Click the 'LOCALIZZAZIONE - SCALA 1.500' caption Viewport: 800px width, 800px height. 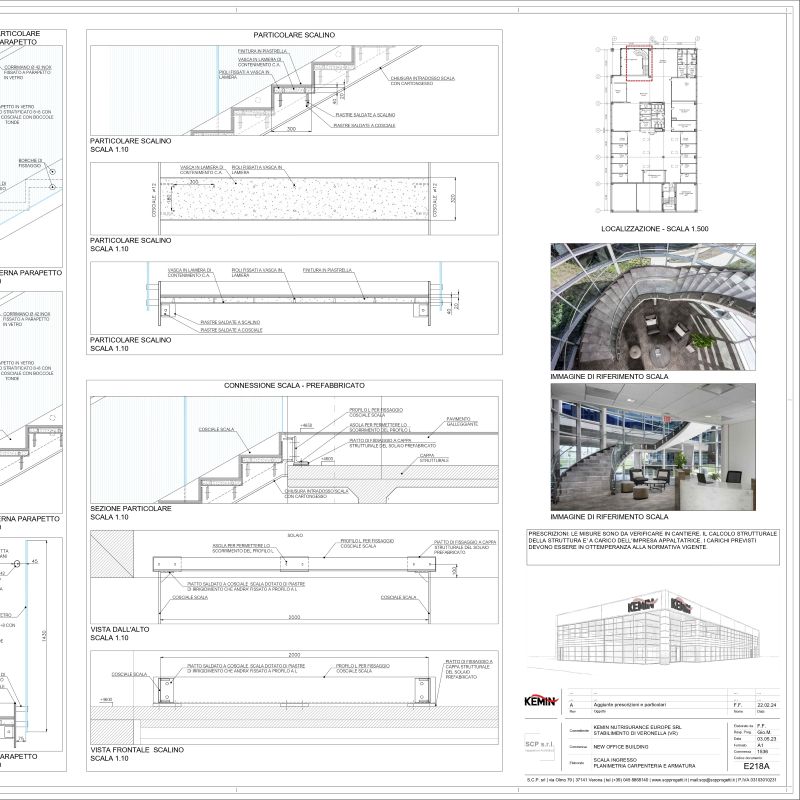coord(655,230)
